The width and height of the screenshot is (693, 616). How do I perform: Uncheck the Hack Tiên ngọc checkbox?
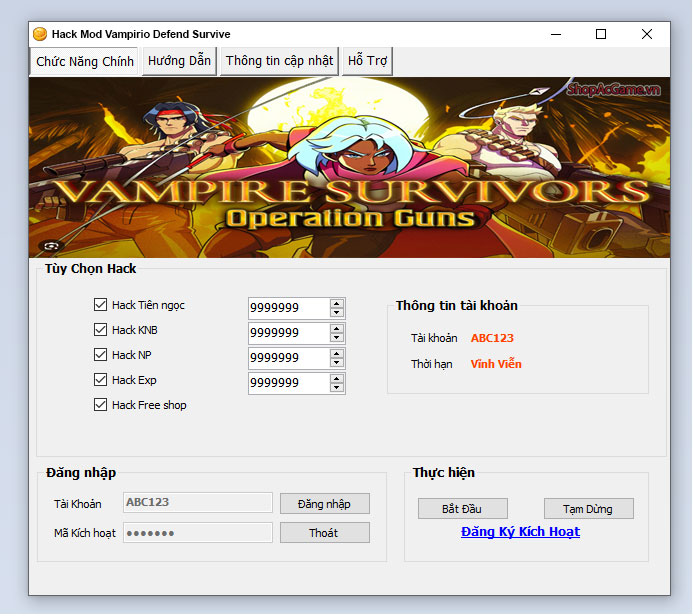(100, 304)
